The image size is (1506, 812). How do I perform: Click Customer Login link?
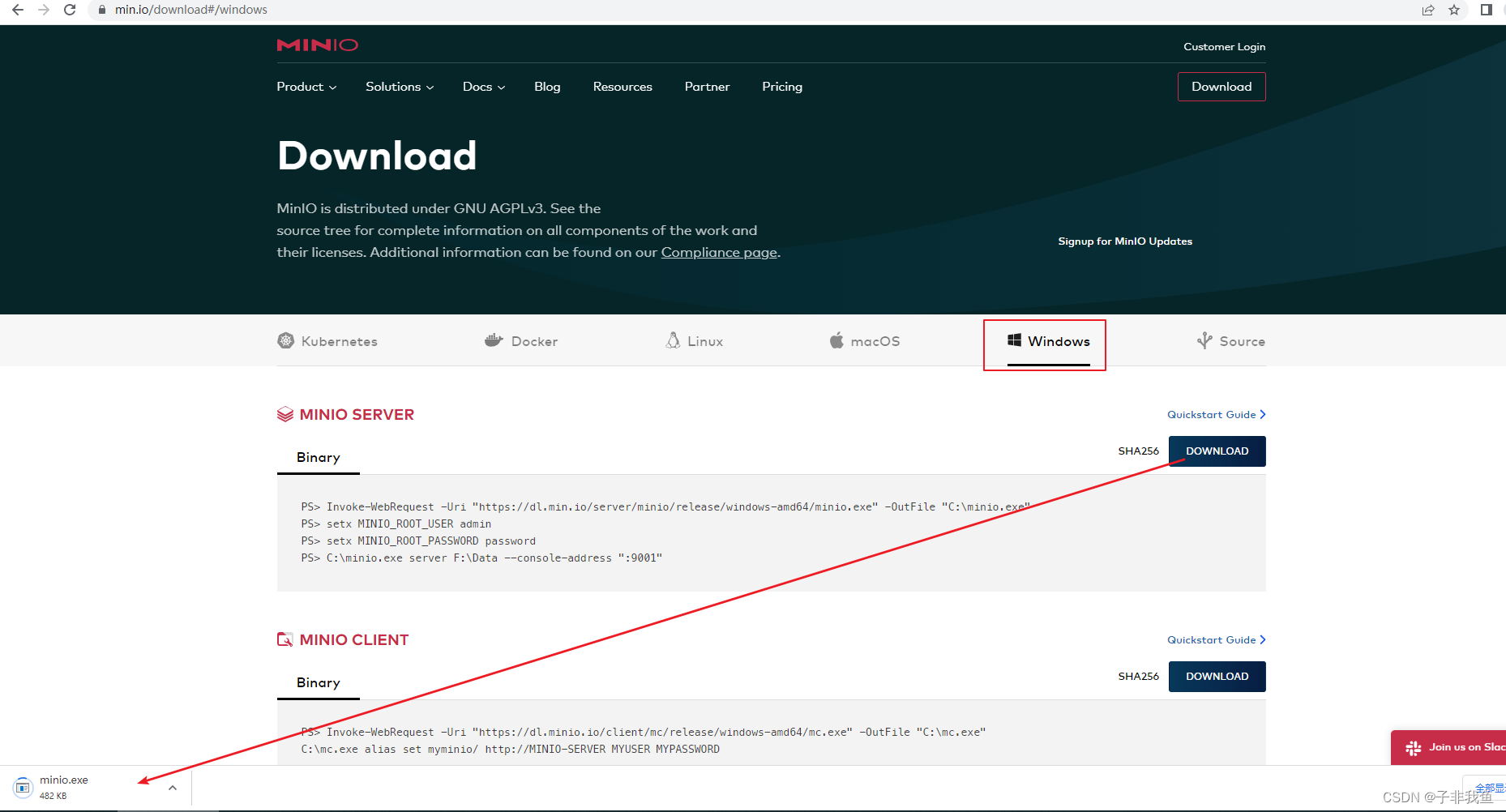(x=1224, y=47)
